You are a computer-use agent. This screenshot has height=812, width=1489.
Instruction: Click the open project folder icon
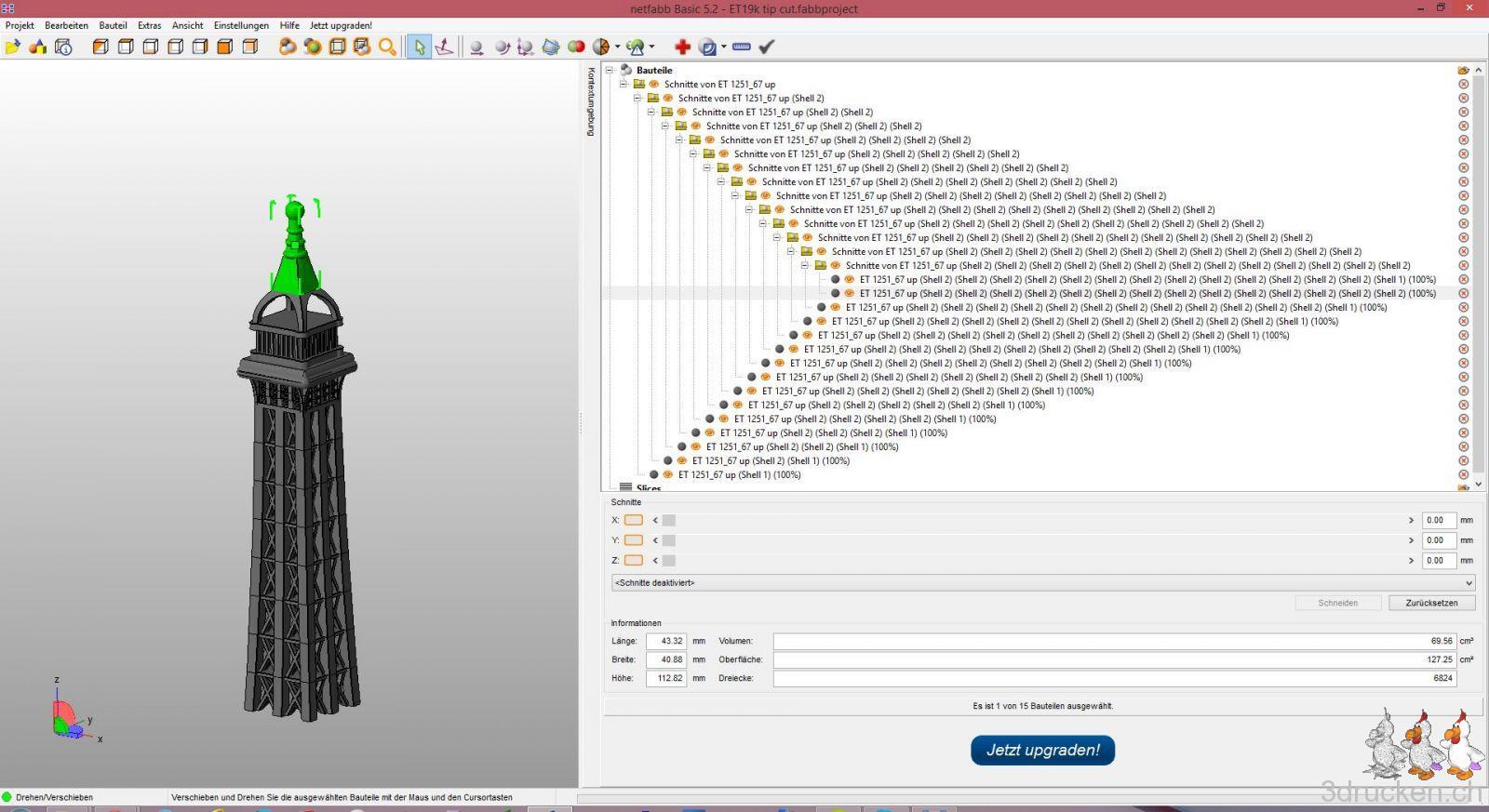(13, 47)
